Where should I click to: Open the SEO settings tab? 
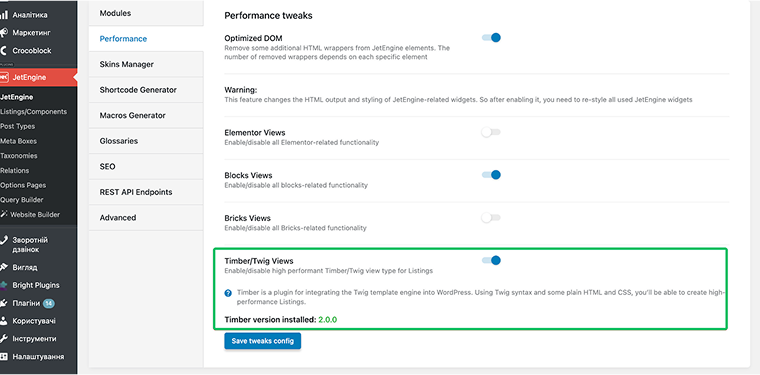[x=146, y=166]
